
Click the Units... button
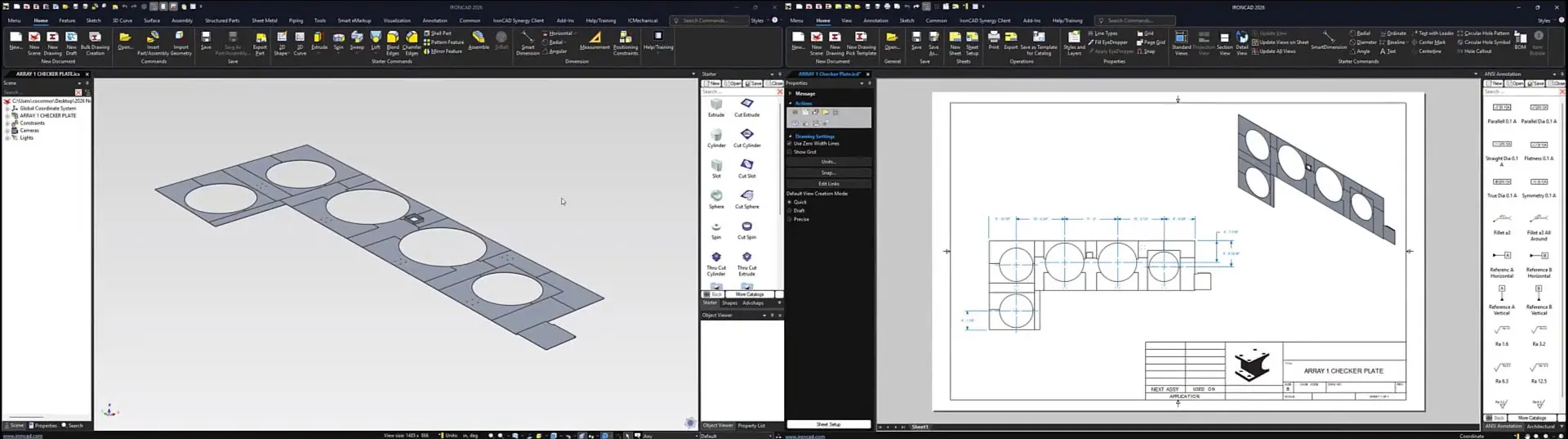pos(828,162)
